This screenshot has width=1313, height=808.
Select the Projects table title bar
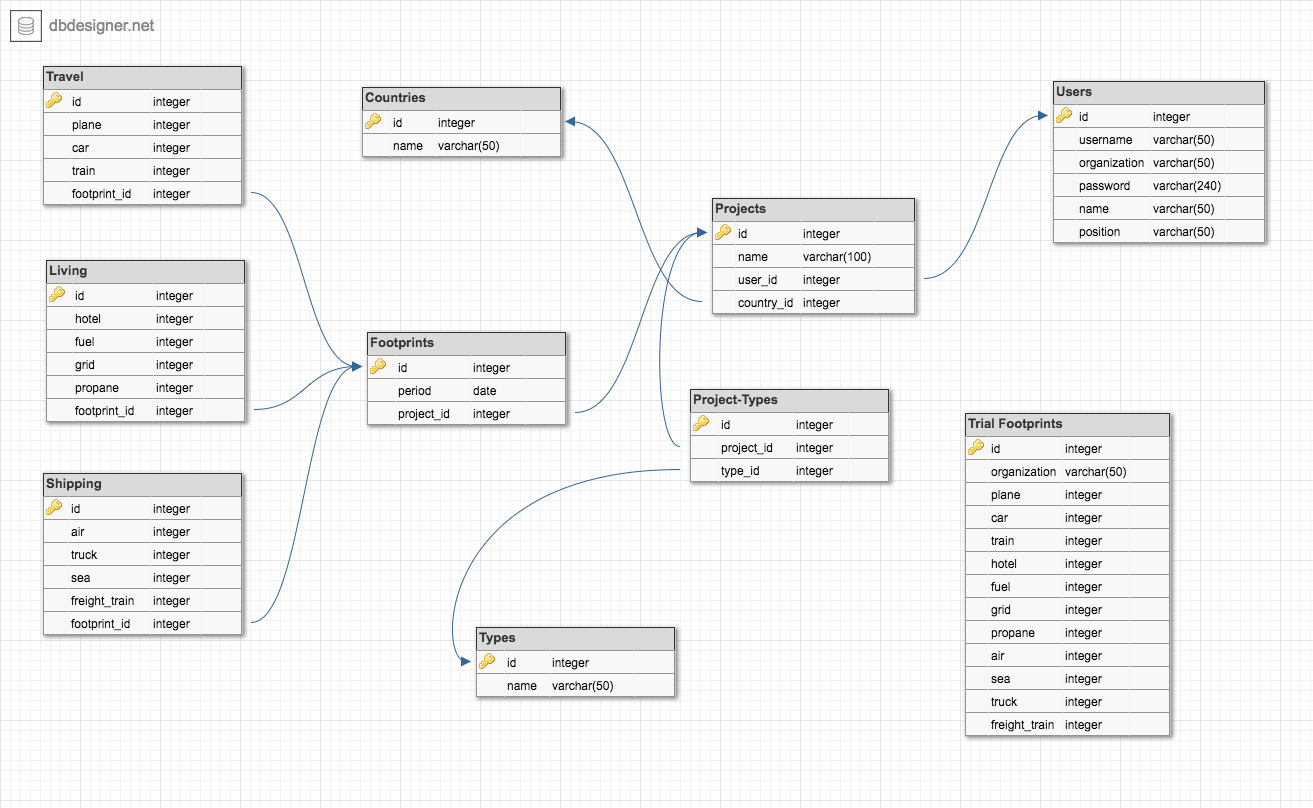coord(812,209)
